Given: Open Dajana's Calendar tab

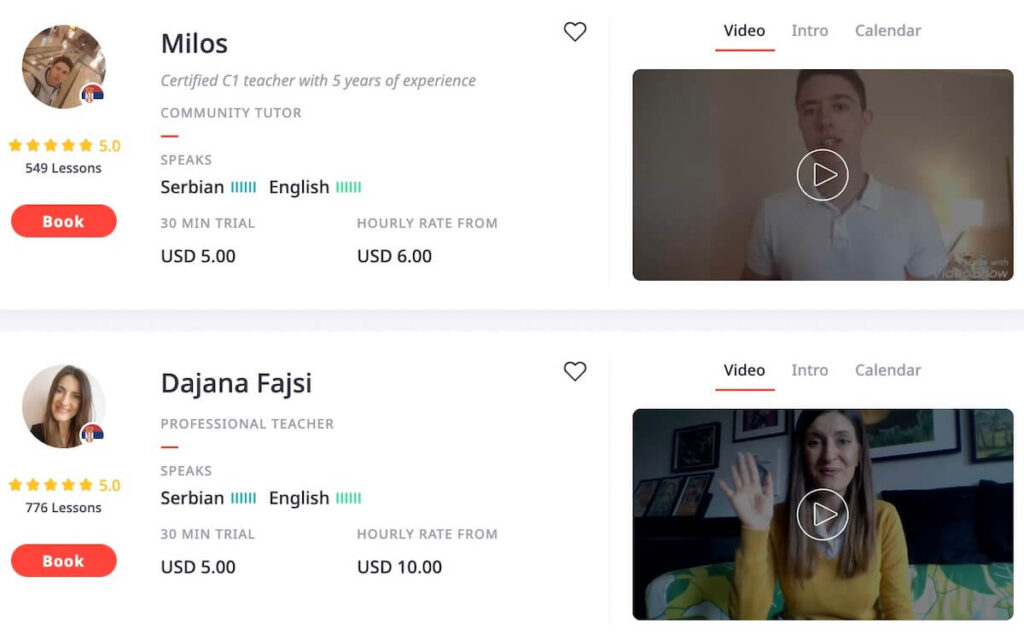Looking at the screenshot, I should pyautogui.click(x=888, y=370).
